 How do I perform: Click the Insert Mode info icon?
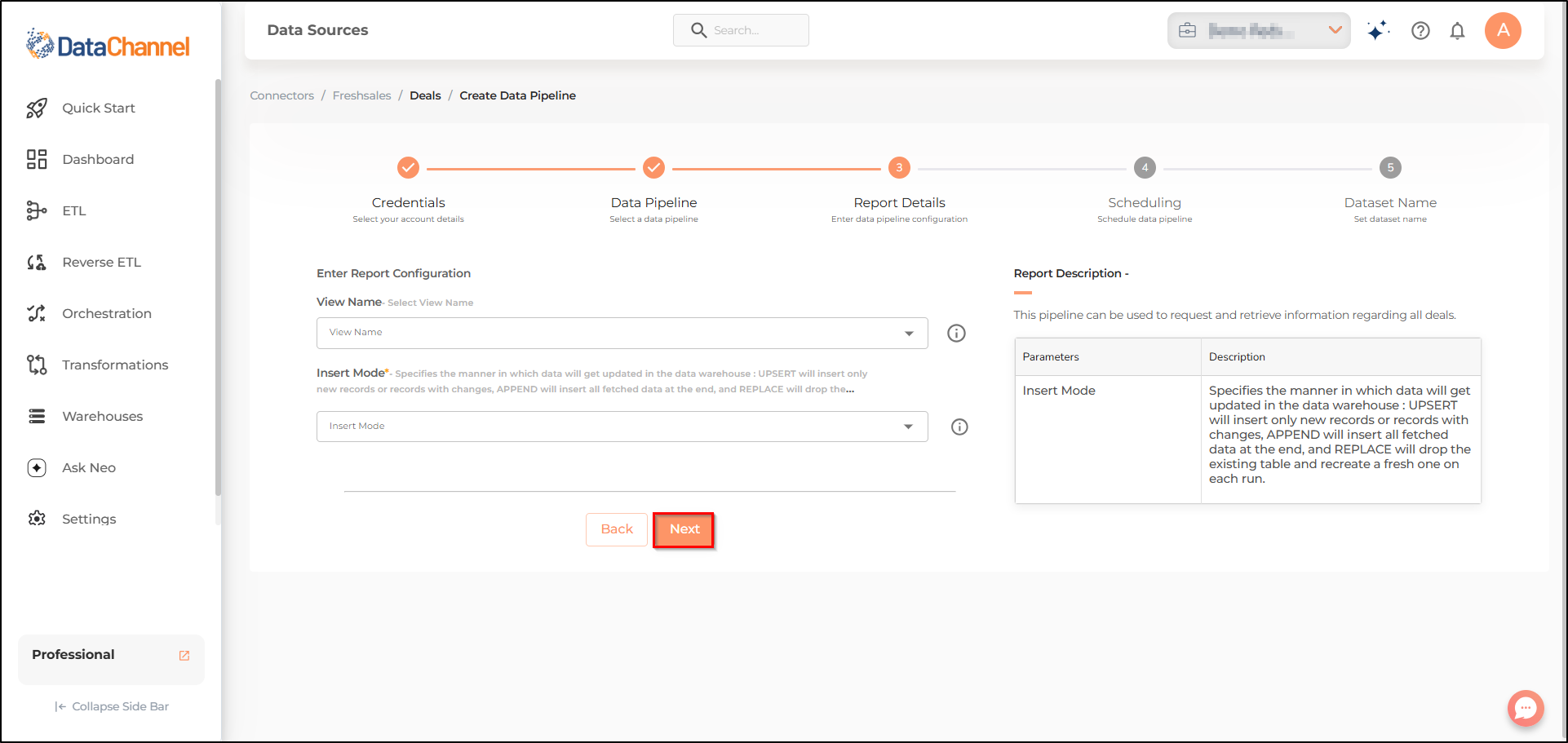point(959,427)
